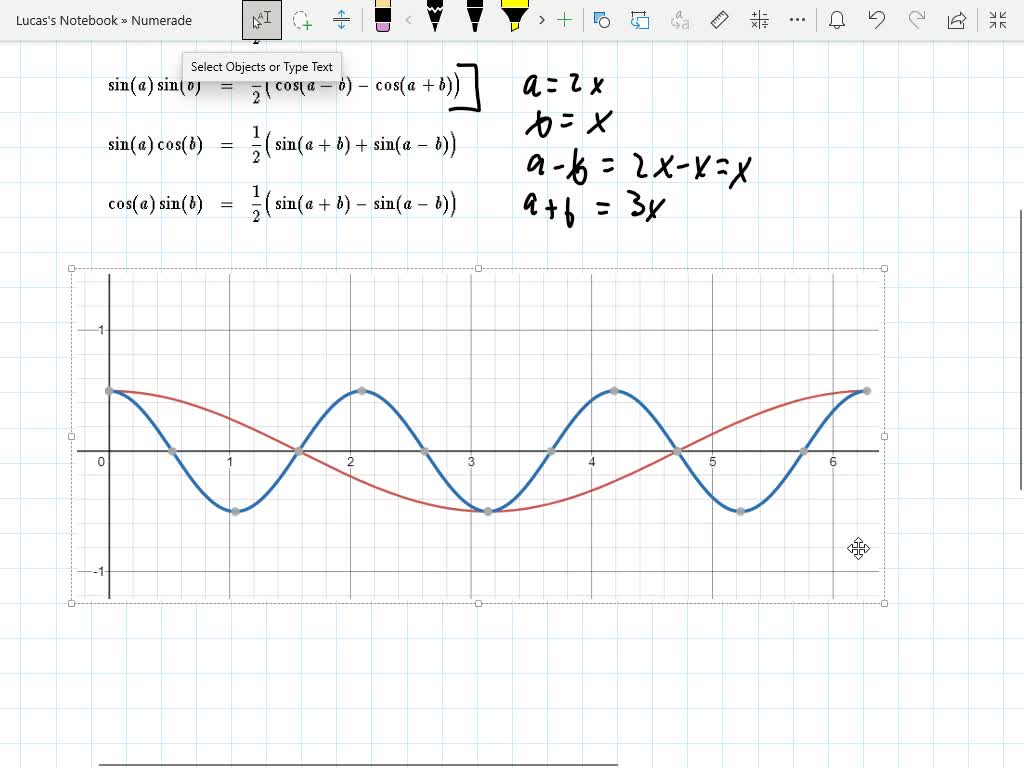The width and height of the screenshot is (1024, 768).
Task: Select the second black pen swatch
Action: click(x=473, y=18)
